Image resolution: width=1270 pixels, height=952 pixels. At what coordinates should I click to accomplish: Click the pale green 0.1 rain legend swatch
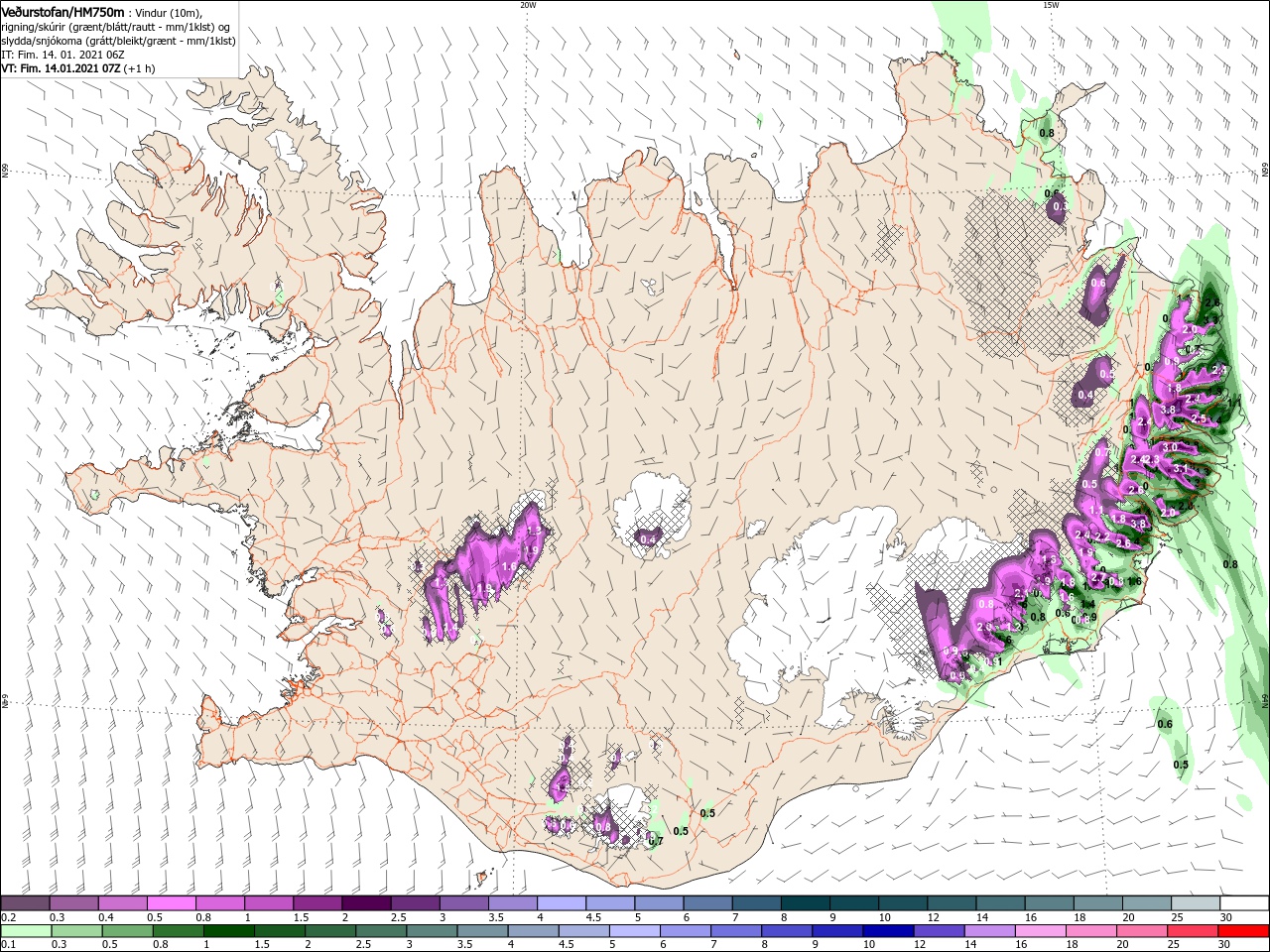point(25,931)
